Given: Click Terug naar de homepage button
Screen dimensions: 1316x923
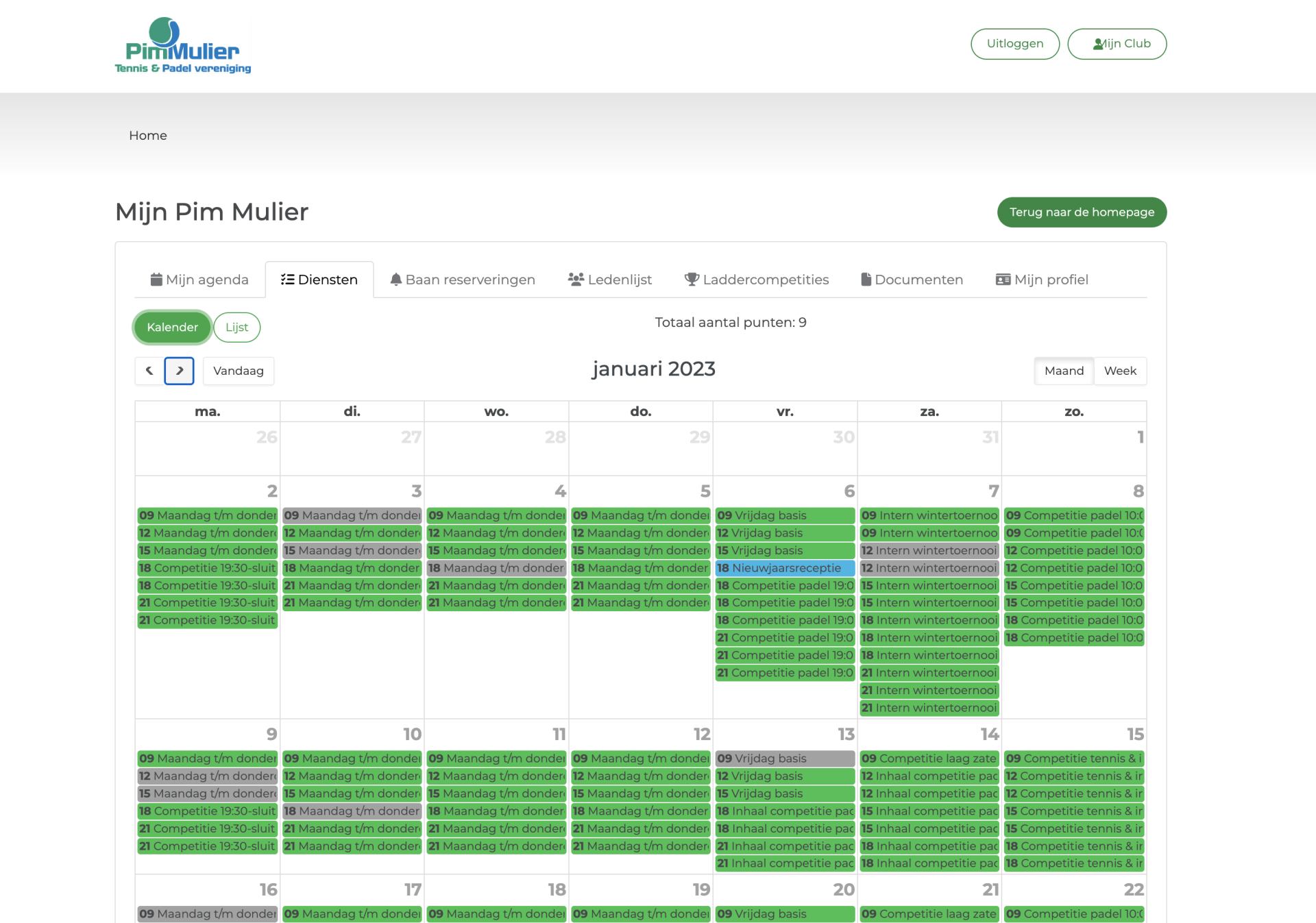Looking at the screenshot, I should [1082, 212].
